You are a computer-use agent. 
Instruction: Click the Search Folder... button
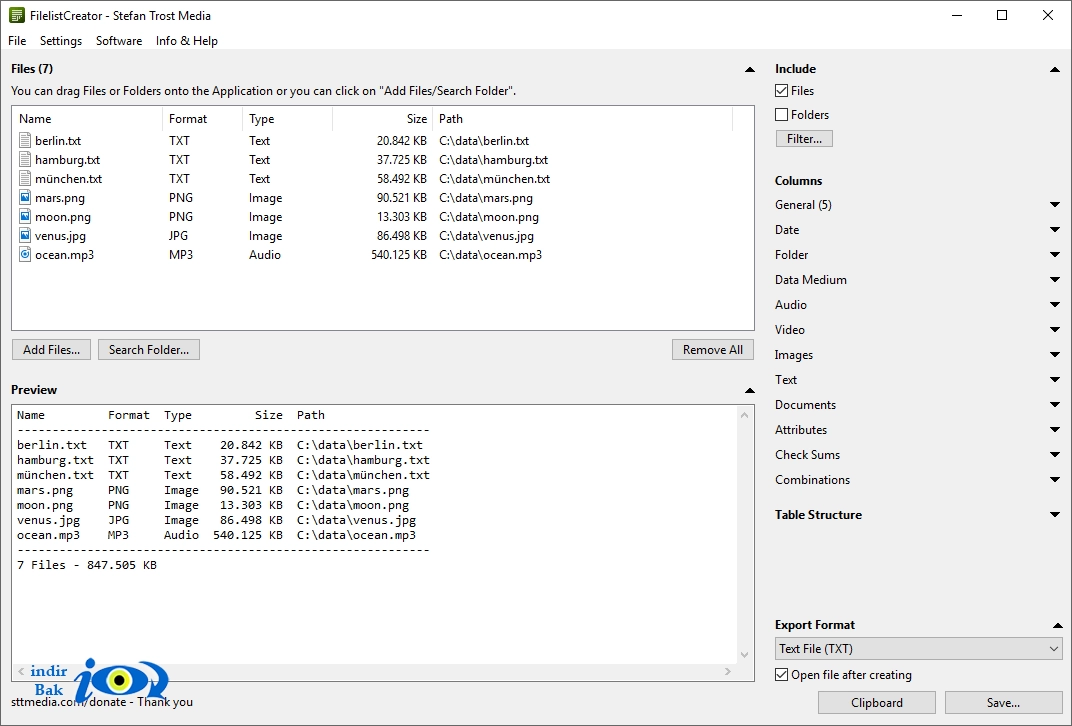[x=149, y=349]
